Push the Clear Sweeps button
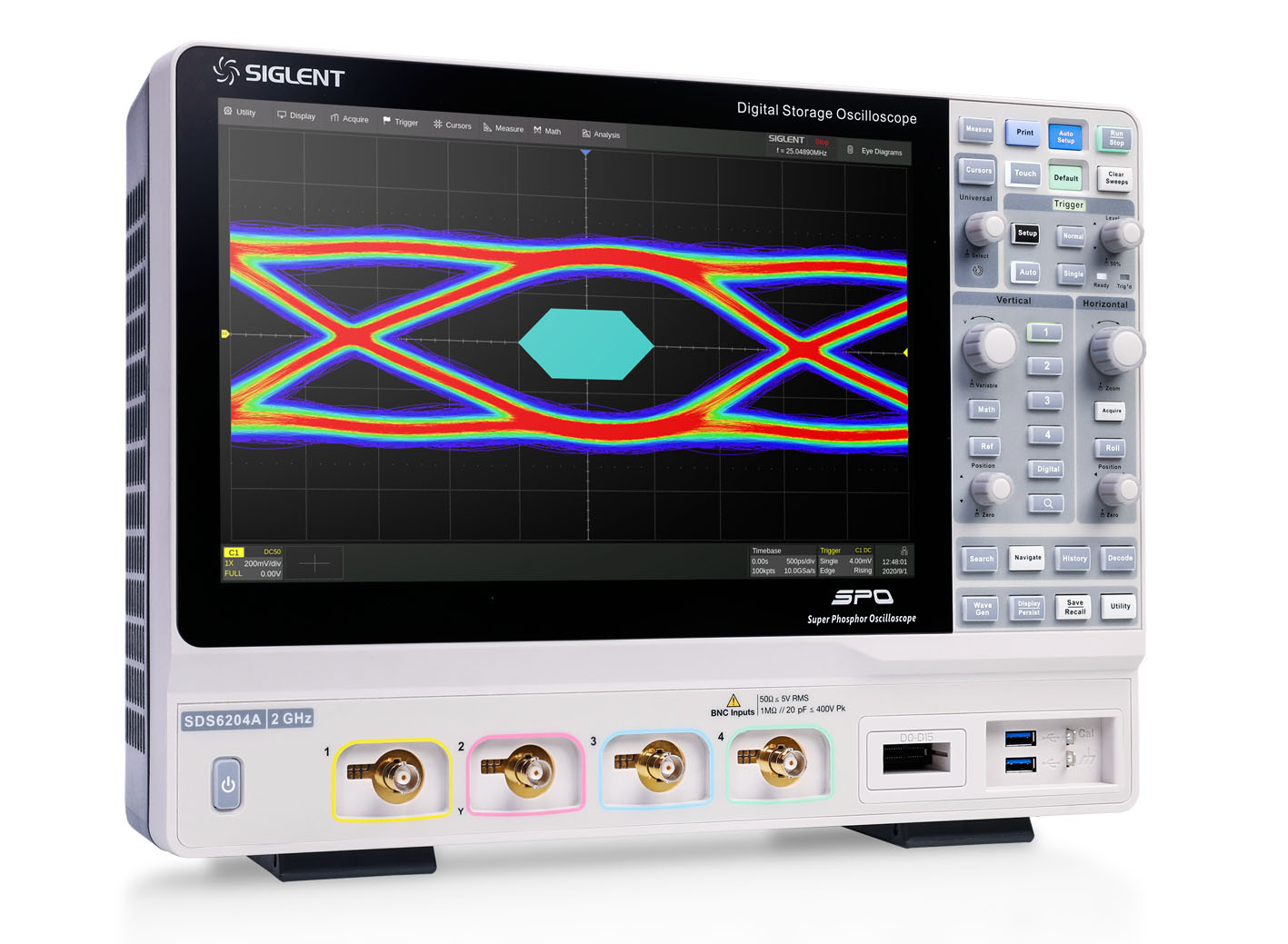Viewport: 1288px width, 944px height. point(1116,178)
